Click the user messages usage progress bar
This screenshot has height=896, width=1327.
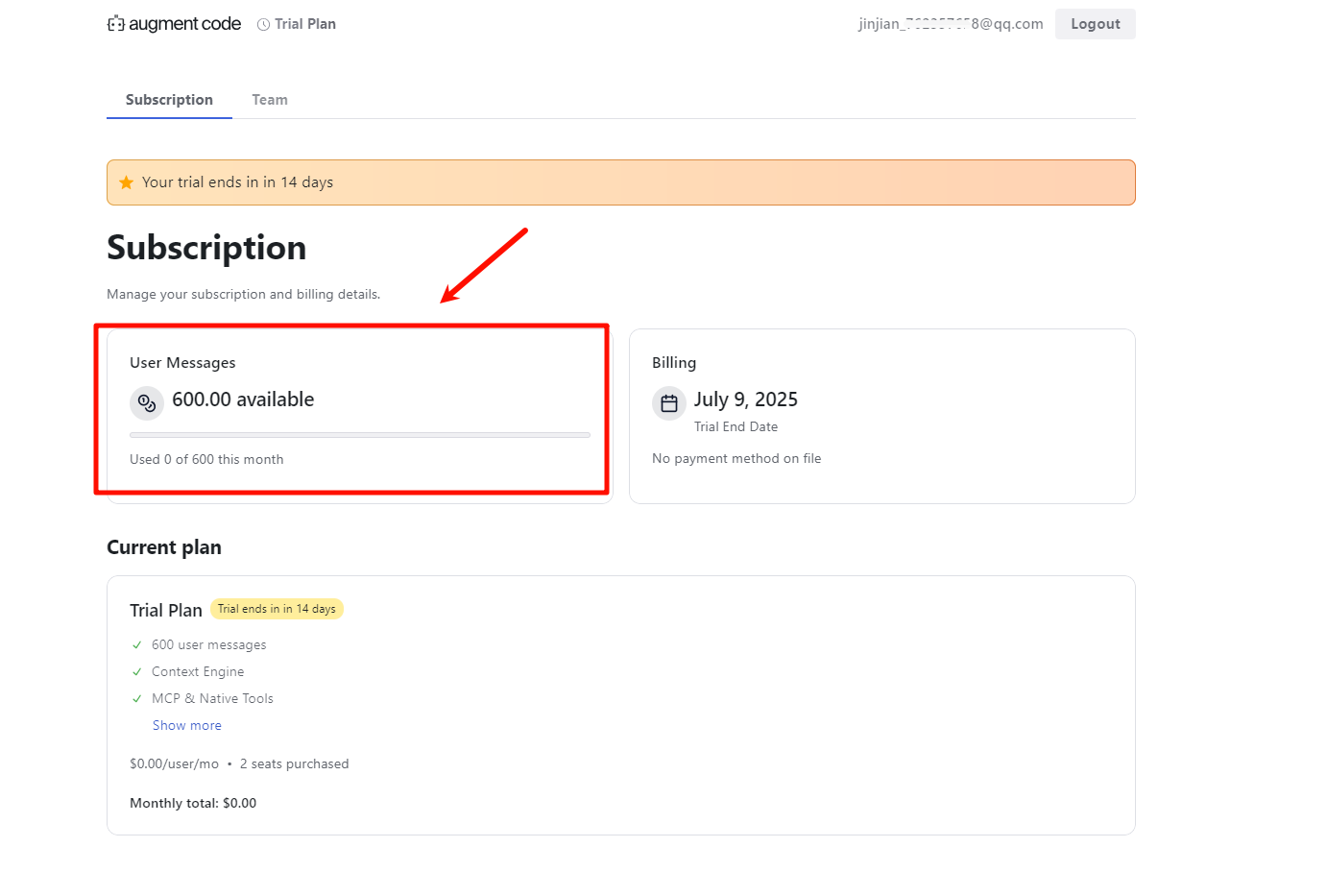point(359,435)
